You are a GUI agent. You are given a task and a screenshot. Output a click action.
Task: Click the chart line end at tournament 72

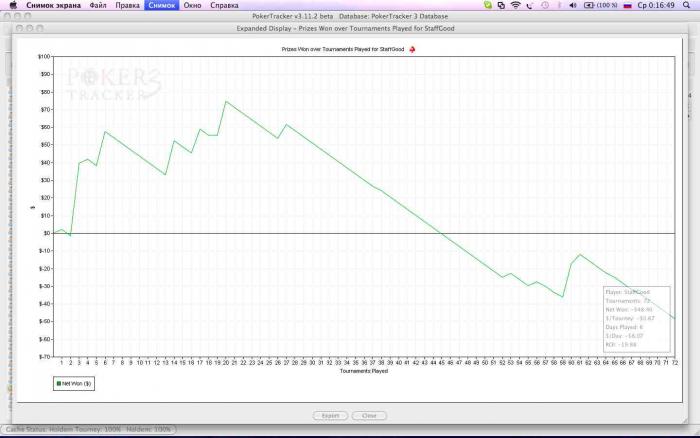pyautogui.click(x=675, y=318)
